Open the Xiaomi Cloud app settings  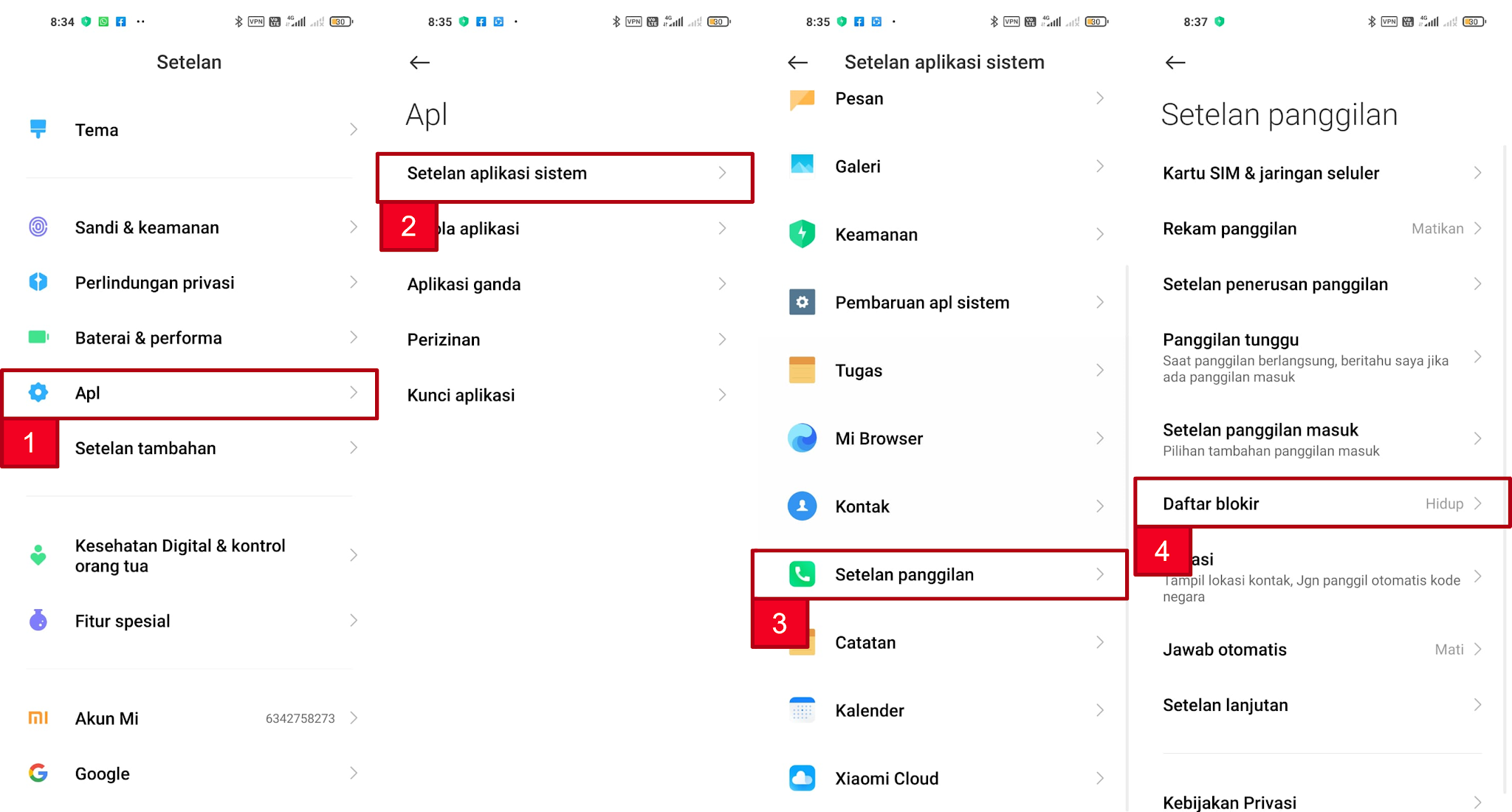(x=944, y=779)
